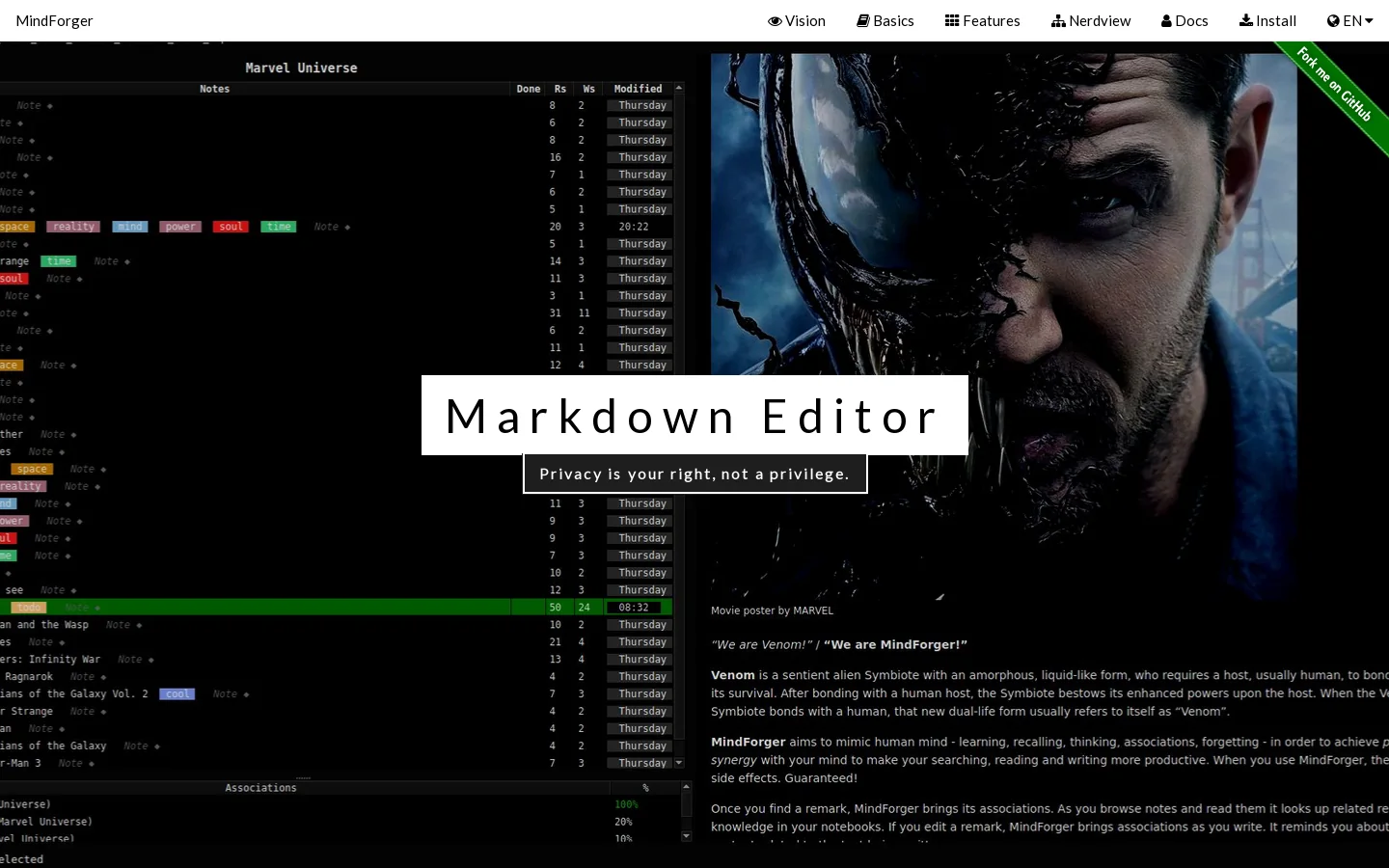The image size is (1389, 868).
Task: Click the Marvel Universe notebook title
Action: point(301,68)
